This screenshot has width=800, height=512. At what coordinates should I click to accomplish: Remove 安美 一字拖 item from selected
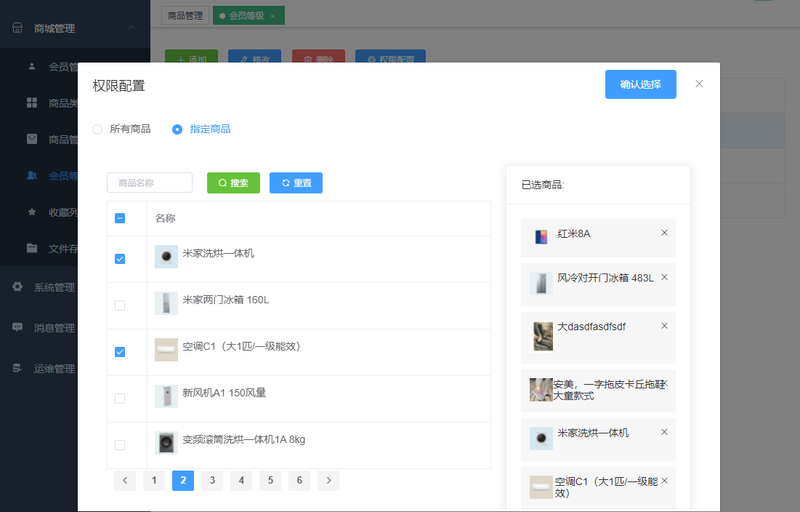(665, 383)
